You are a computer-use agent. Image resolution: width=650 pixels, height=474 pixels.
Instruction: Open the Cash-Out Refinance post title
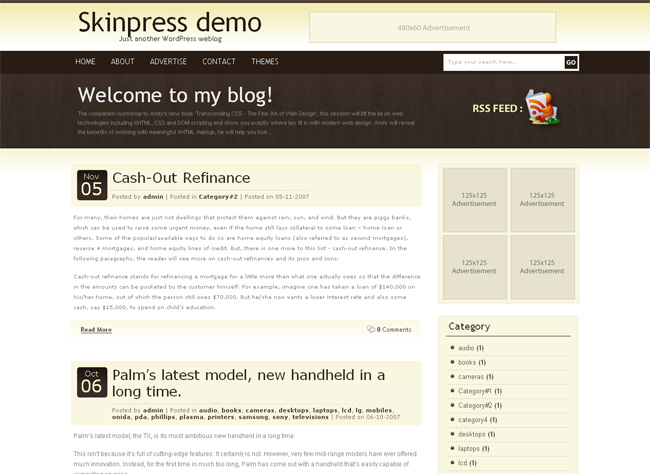point(181,178)
